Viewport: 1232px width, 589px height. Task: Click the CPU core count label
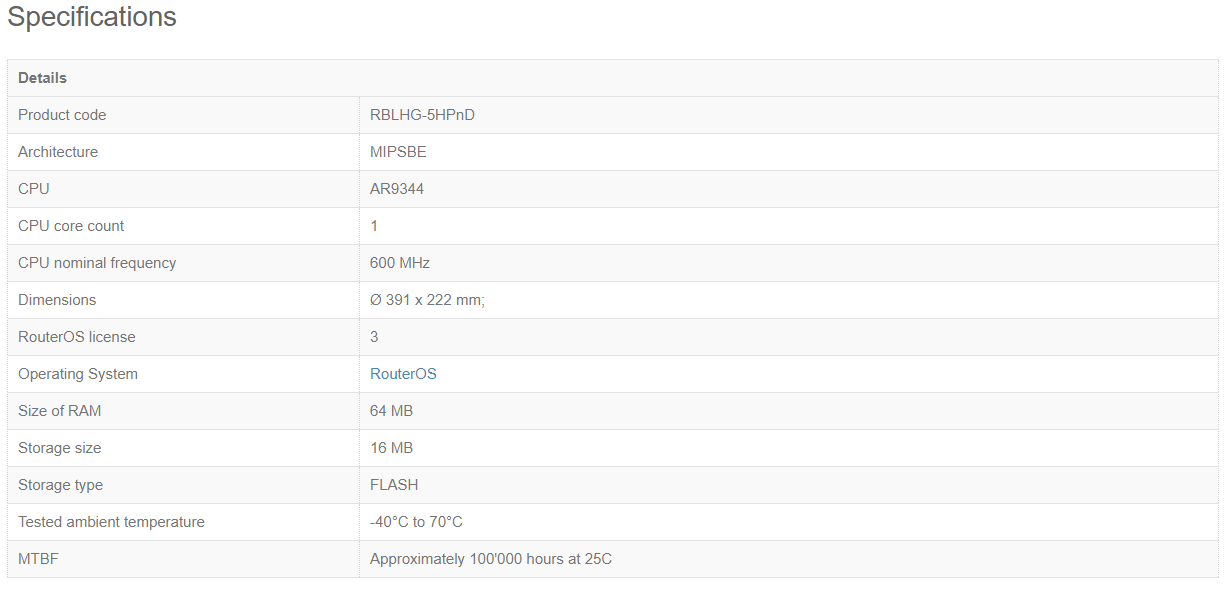(x=71, y=226)
